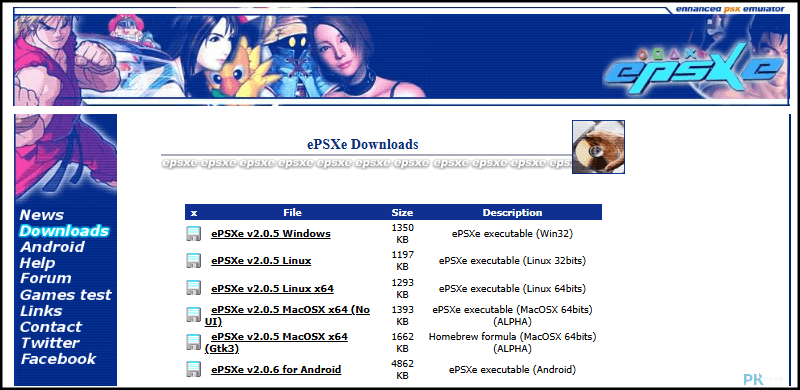Click description 'ePSXe executable (Win32)'
This screenshot has width=800, height=390.
click(x=512, y=234)
